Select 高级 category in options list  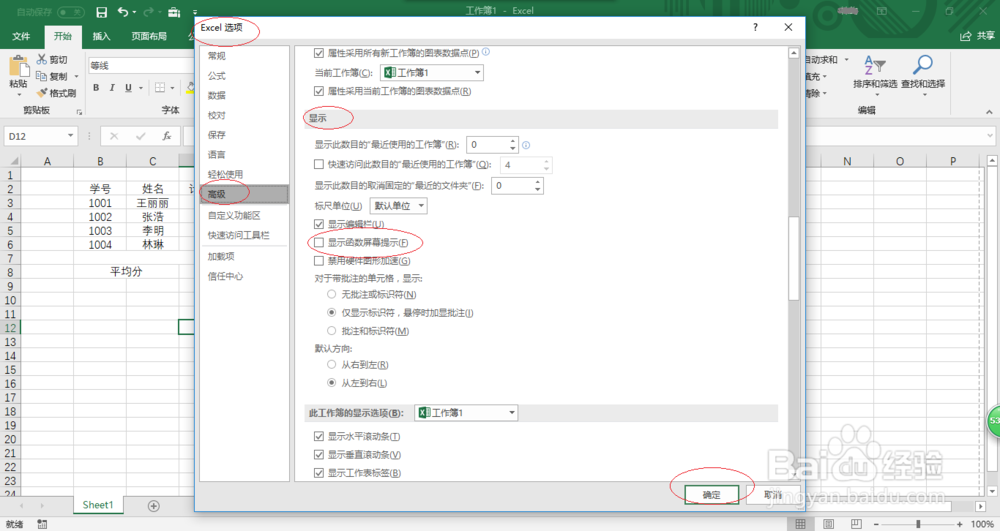244,194
